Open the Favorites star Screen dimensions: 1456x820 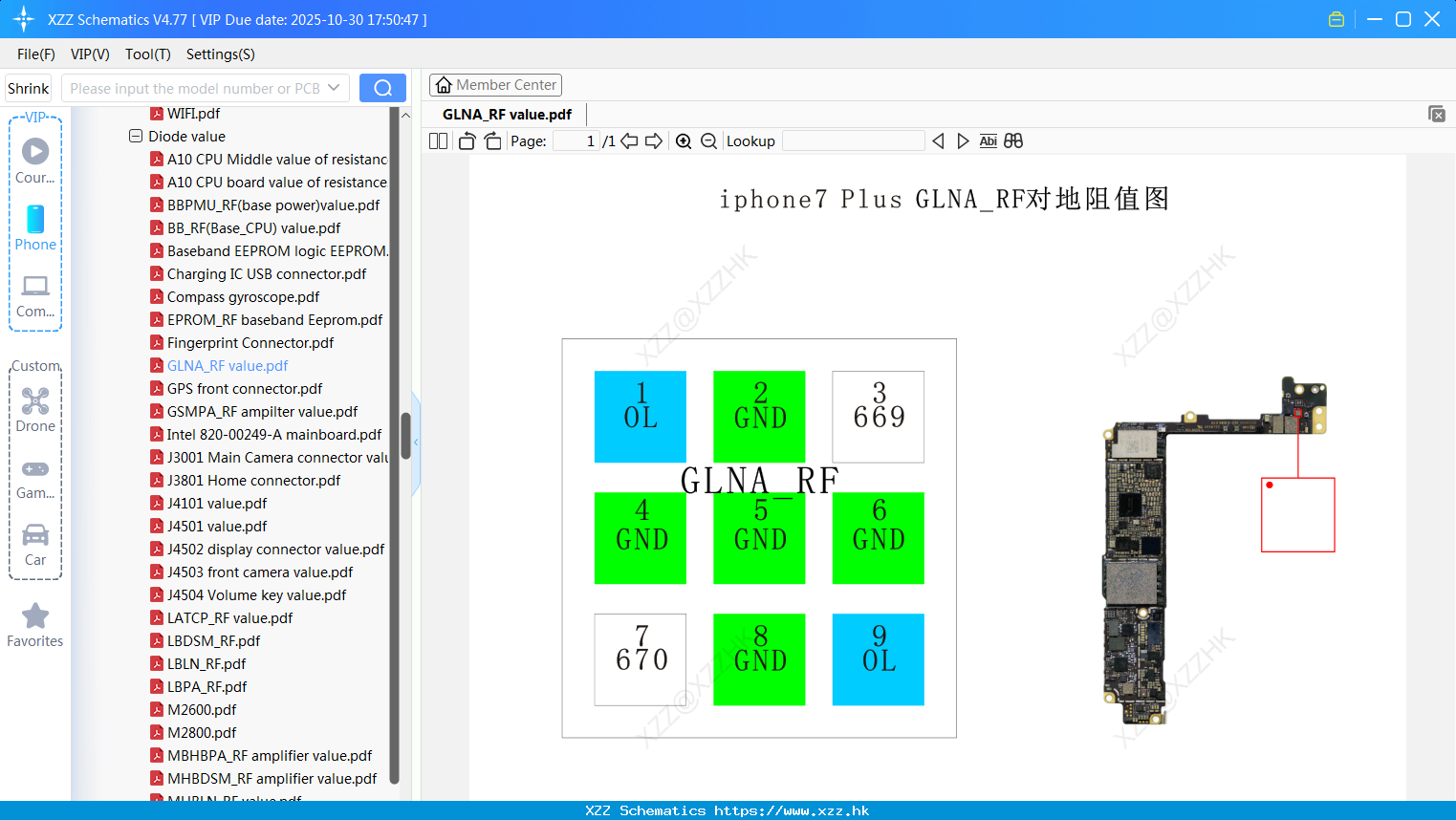click(35, 626)
